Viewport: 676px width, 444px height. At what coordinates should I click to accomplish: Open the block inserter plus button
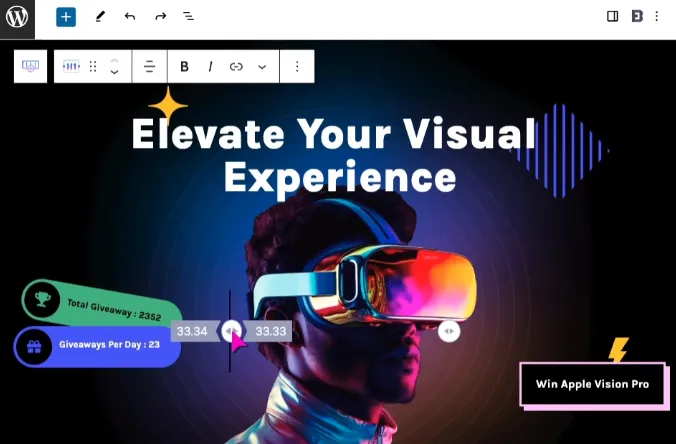click(x=66, y=17)
